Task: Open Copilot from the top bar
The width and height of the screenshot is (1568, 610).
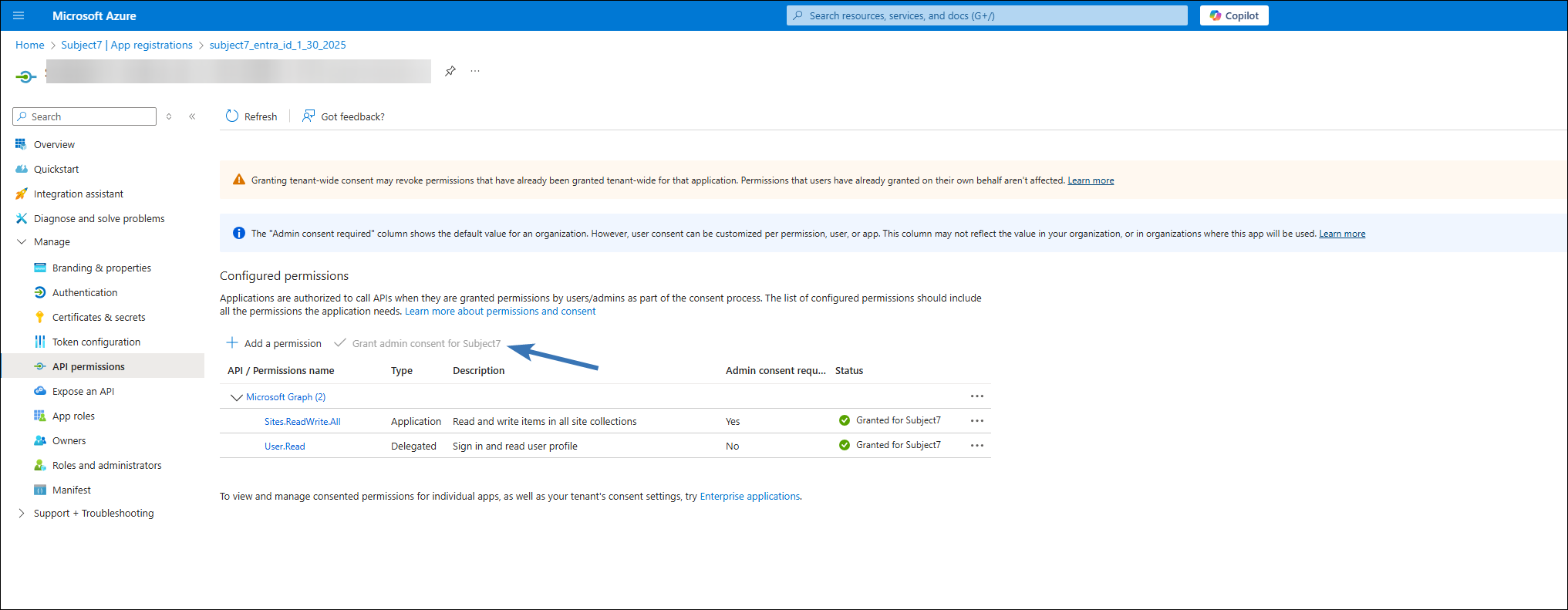Action: click(1233, 15)
